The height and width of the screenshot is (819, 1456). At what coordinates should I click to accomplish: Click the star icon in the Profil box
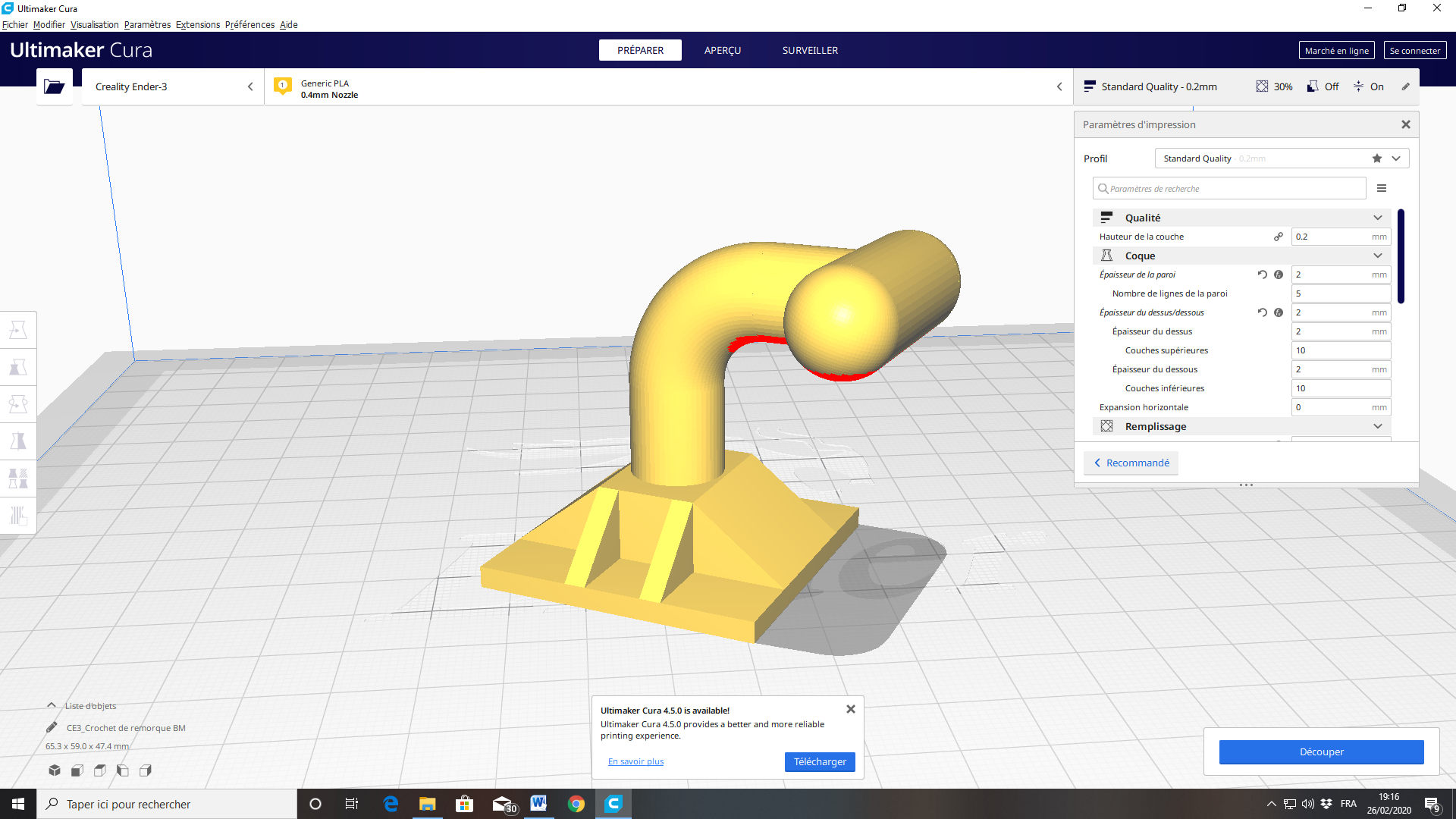(x=1377, y=158)
